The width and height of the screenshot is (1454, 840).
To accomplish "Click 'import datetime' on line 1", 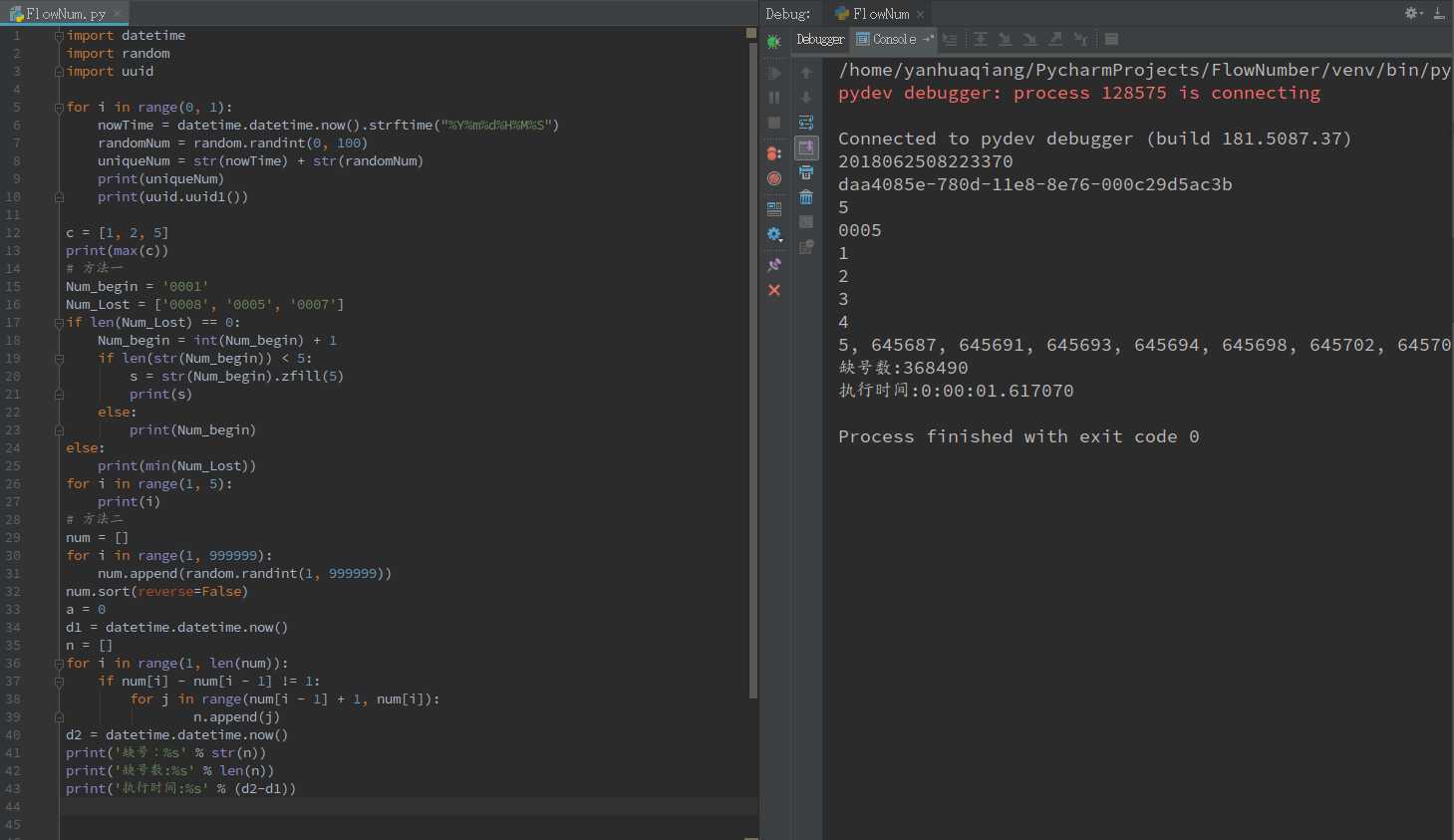I will coord(126,36).
